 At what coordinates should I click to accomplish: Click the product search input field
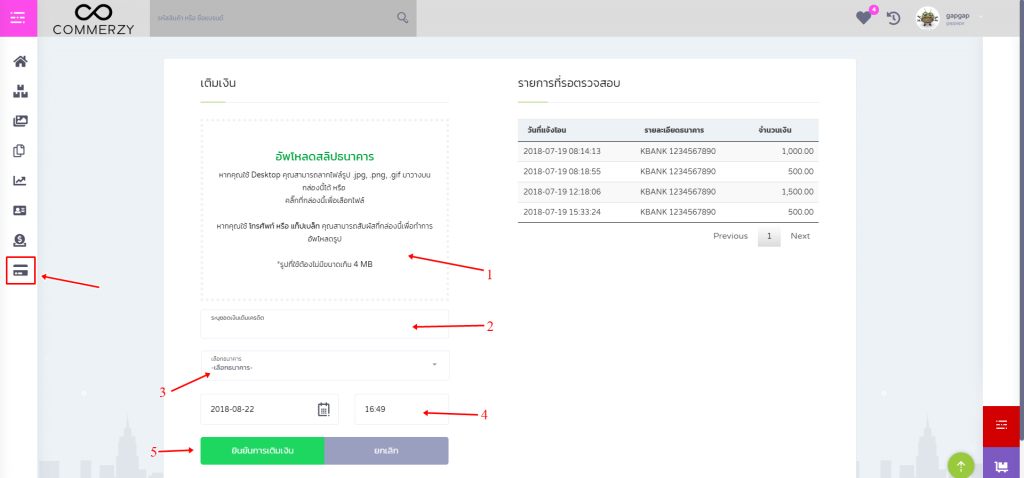coord(283,18)
